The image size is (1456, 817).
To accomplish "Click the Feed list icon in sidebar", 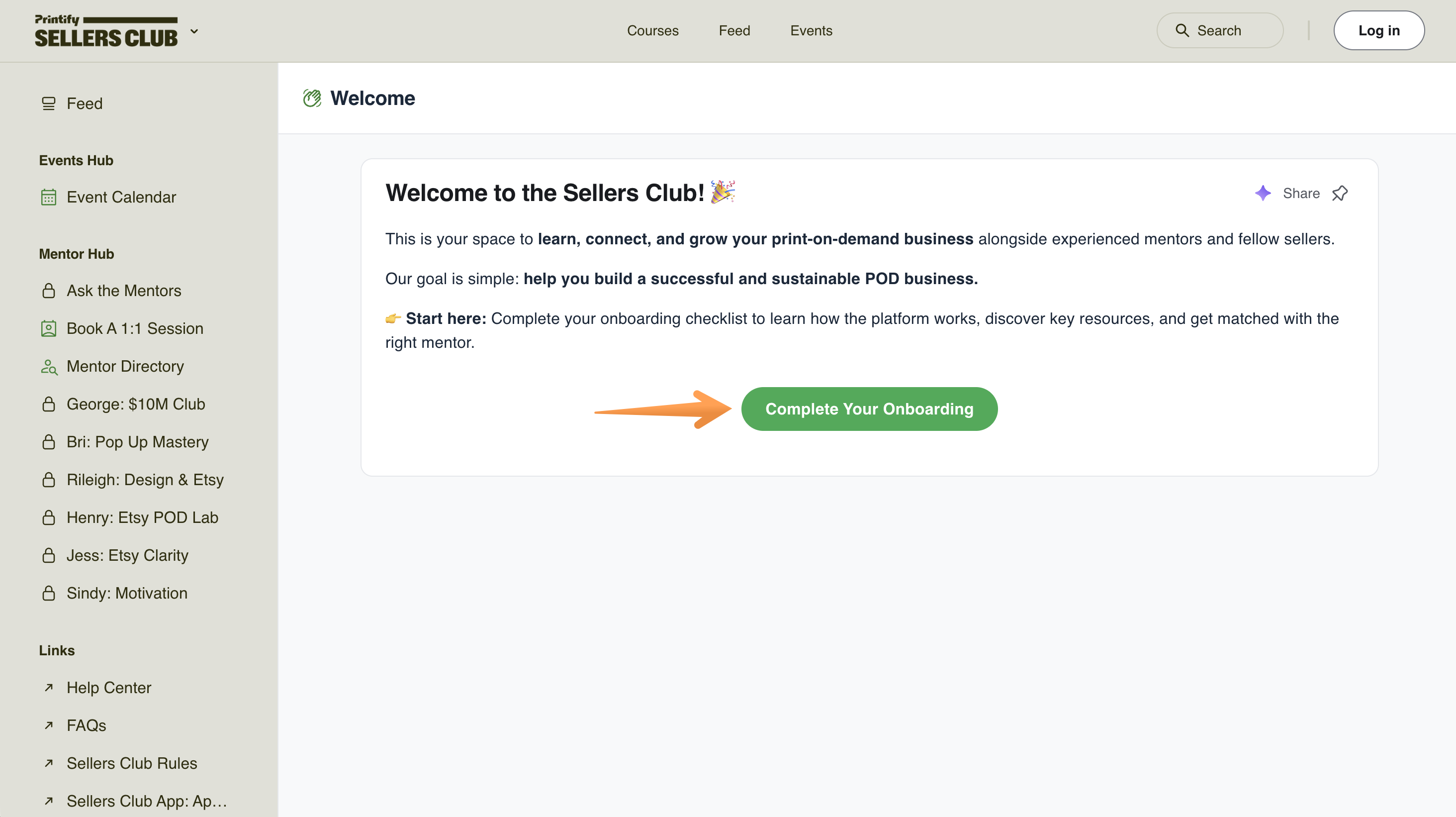I will tap(49, 103).
